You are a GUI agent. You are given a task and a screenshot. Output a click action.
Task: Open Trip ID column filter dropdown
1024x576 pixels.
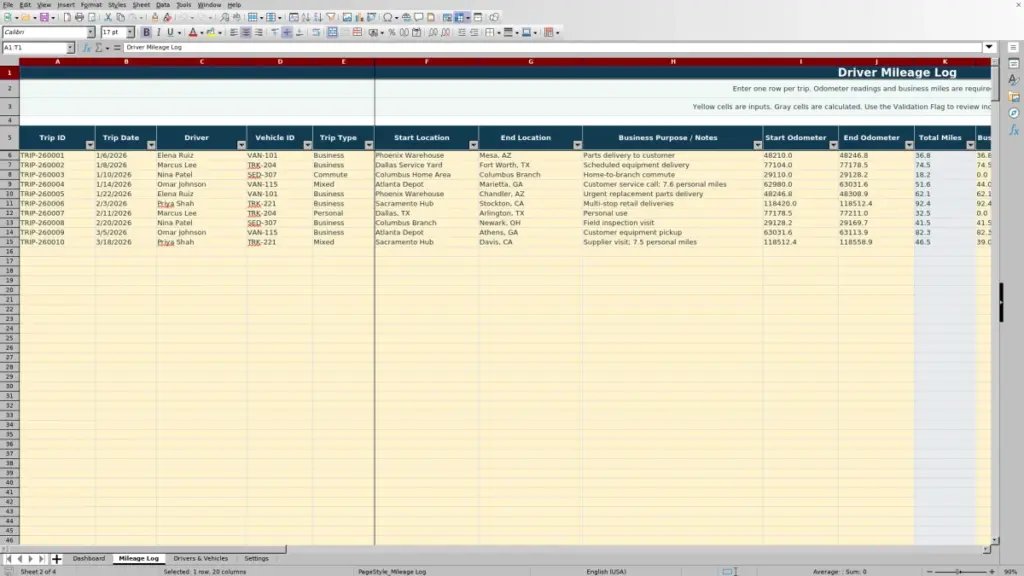(x=89, y=145)
